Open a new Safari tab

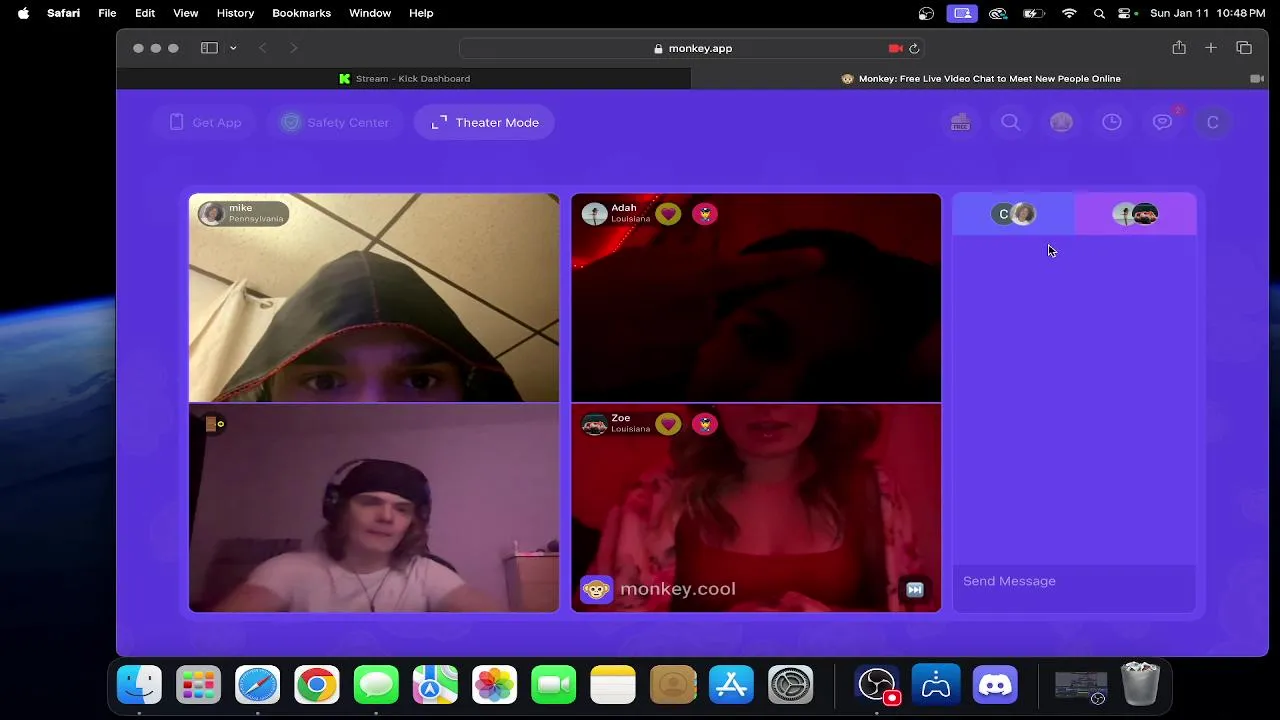pyautogui.click(x=1211, y=48)
